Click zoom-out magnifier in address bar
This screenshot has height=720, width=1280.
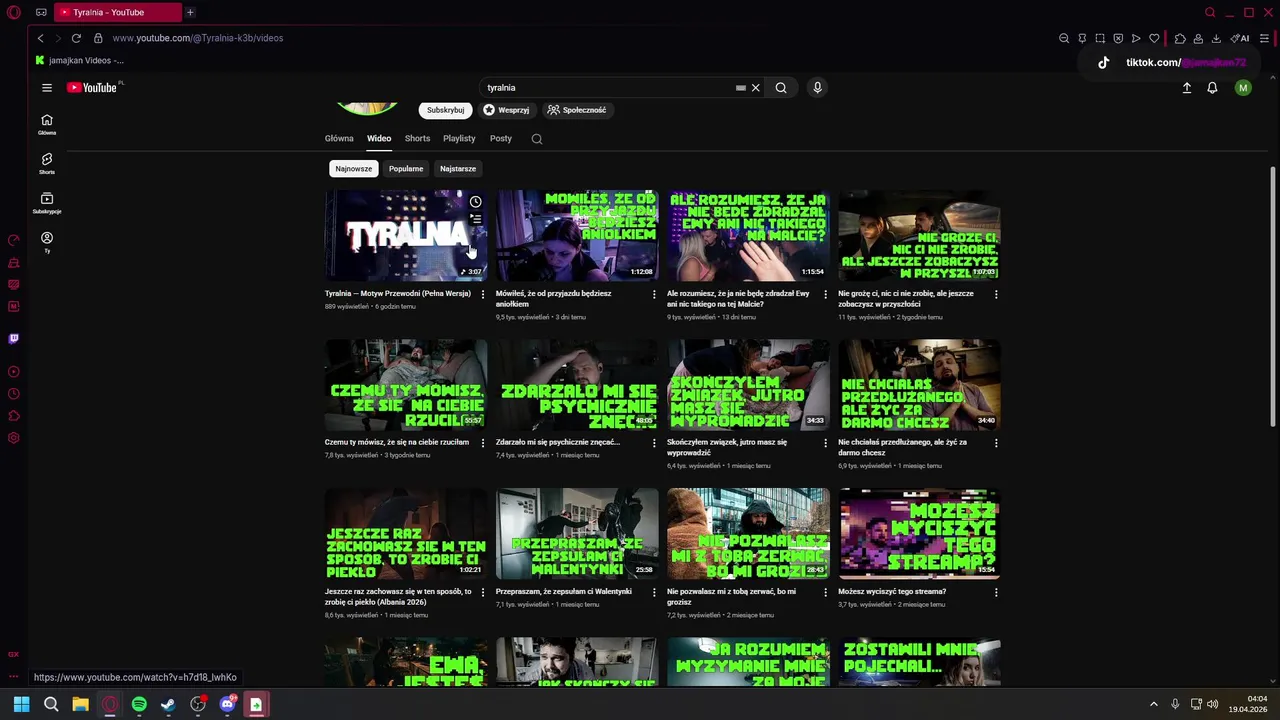[x=1064, y=38]
